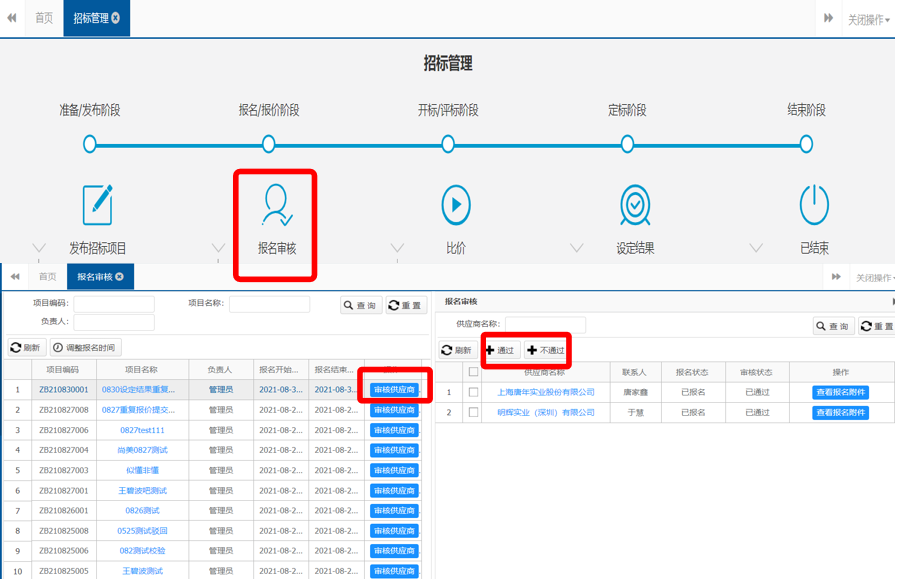Click the 不通过 reject button
Viewport: 897px width, 587px height.
pyautogui.click(x=546, y=351)
